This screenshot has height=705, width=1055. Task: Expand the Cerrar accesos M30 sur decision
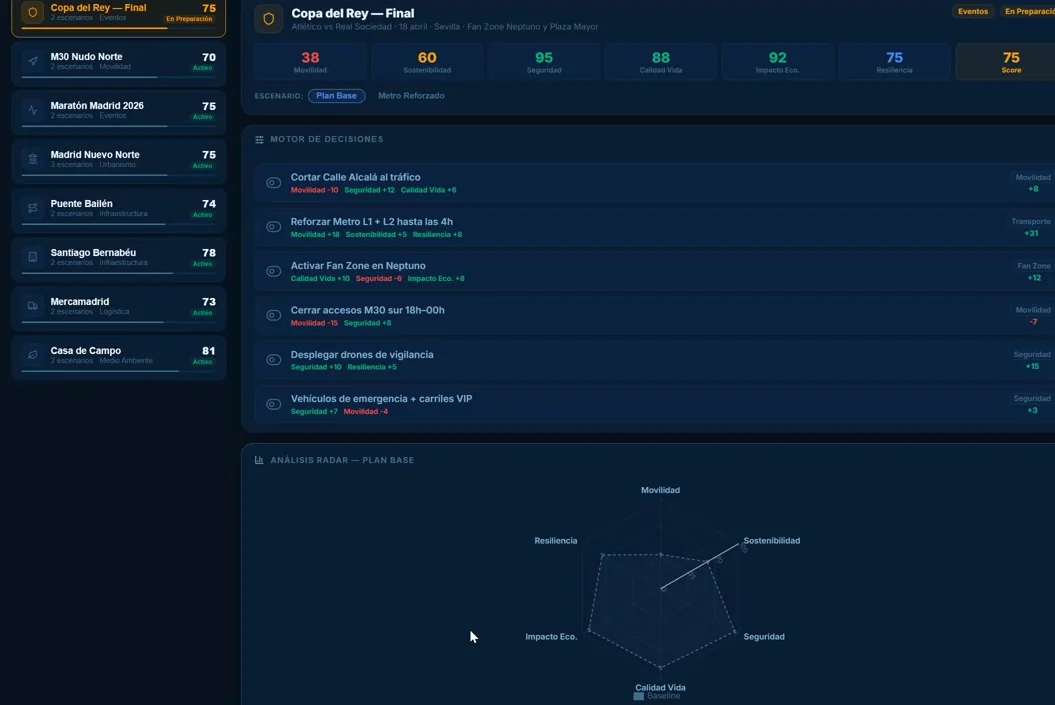(x=271, y=314)
